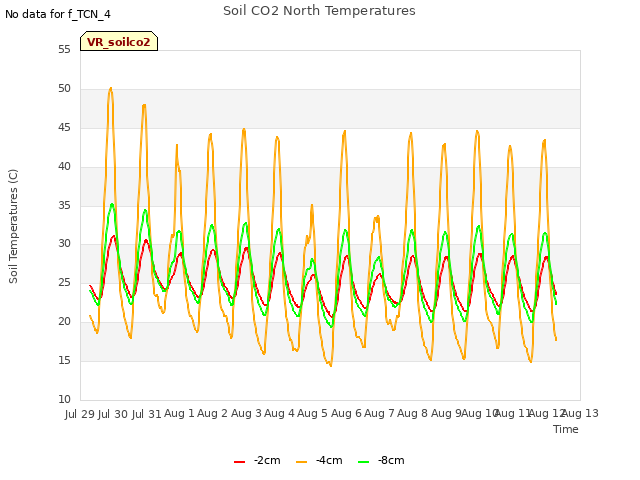Click the green -8cm legend color swatch
This screenshot has width=640, height=480.
[x=364, y=462]
